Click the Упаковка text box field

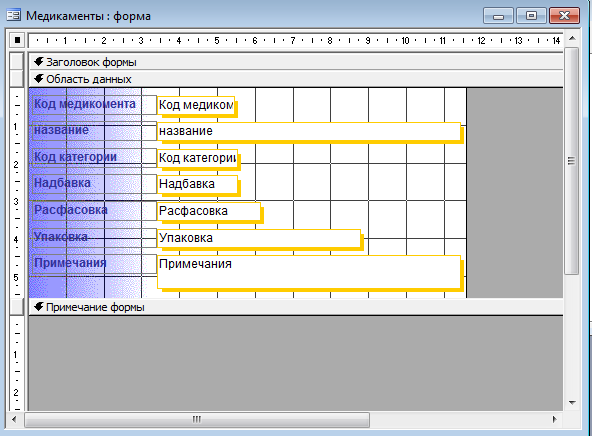pyautogui.click(x=259, y=239)
